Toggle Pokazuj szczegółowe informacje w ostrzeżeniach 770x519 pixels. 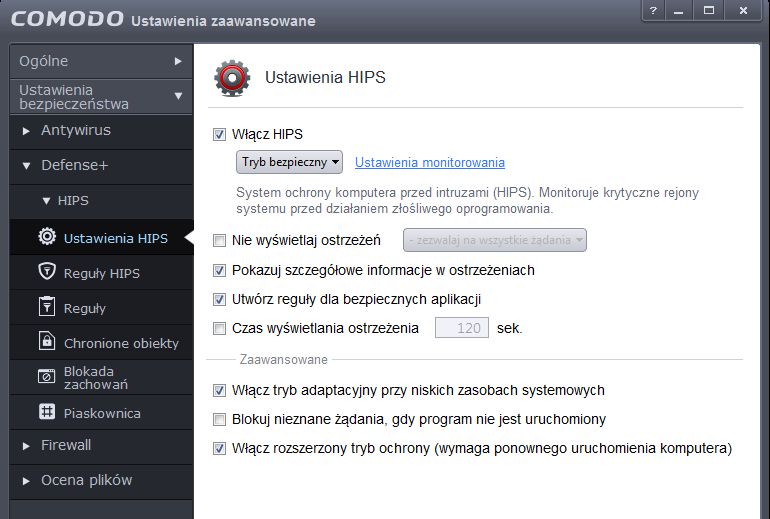click(219, 271)
